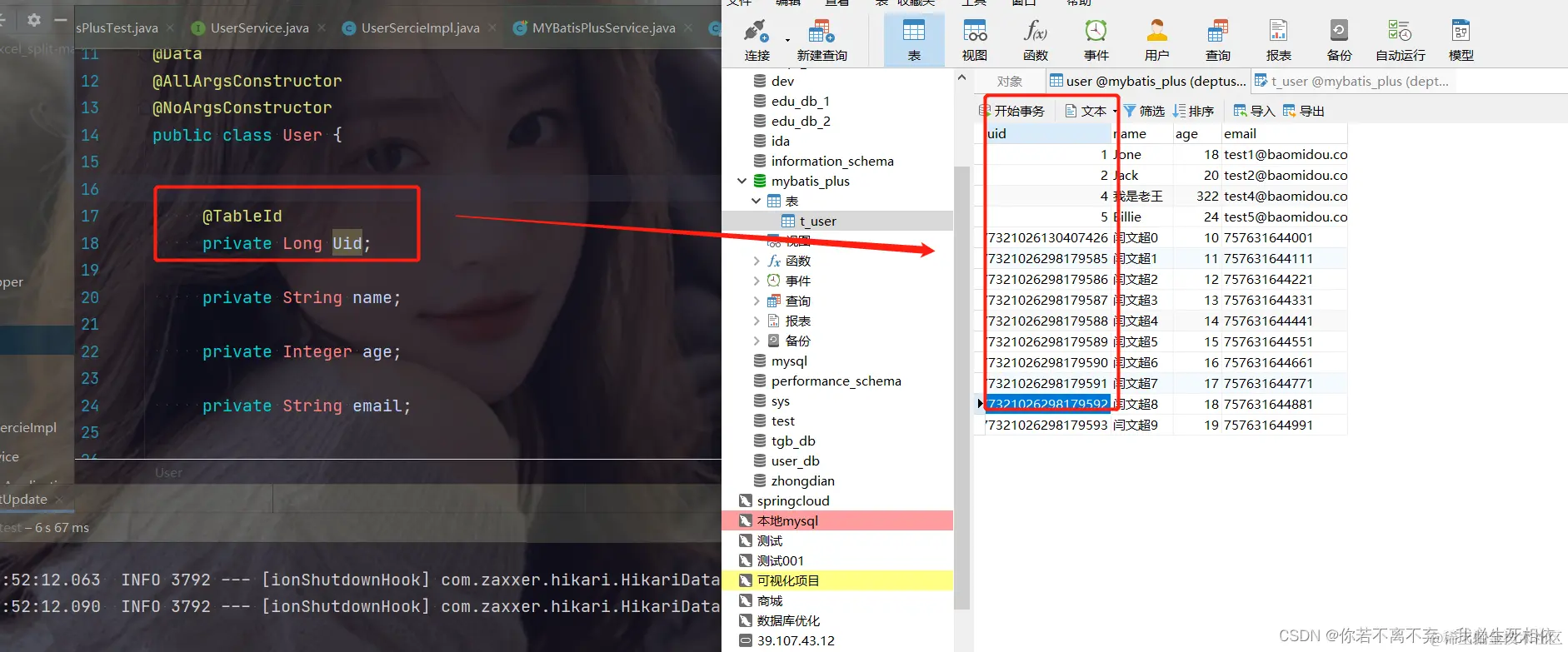Open the 用户 (User) toolbar icon

coord(1157,40)
